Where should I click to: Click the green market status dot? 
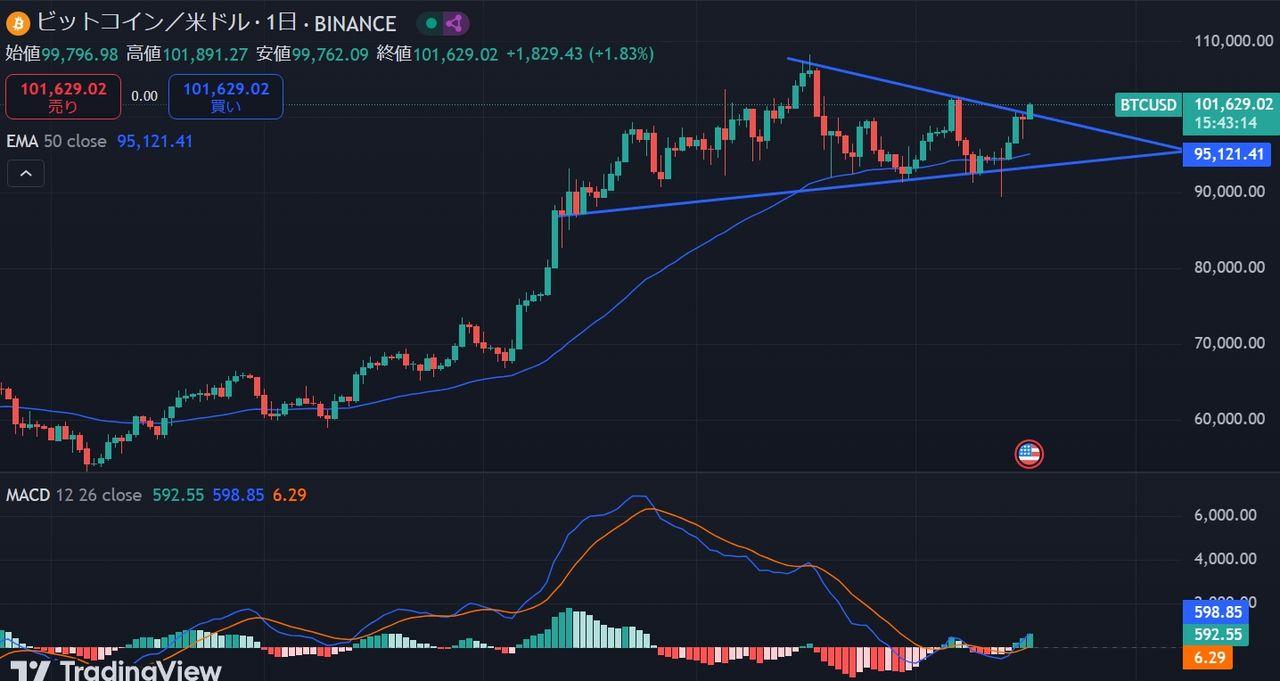pos(430,23)
